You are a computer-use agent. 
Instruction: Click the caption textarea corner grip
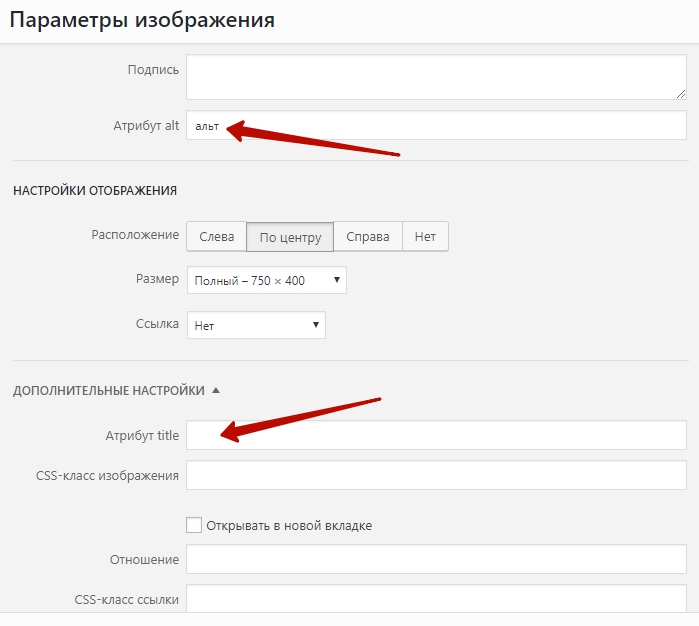click(x=681, y=94)
